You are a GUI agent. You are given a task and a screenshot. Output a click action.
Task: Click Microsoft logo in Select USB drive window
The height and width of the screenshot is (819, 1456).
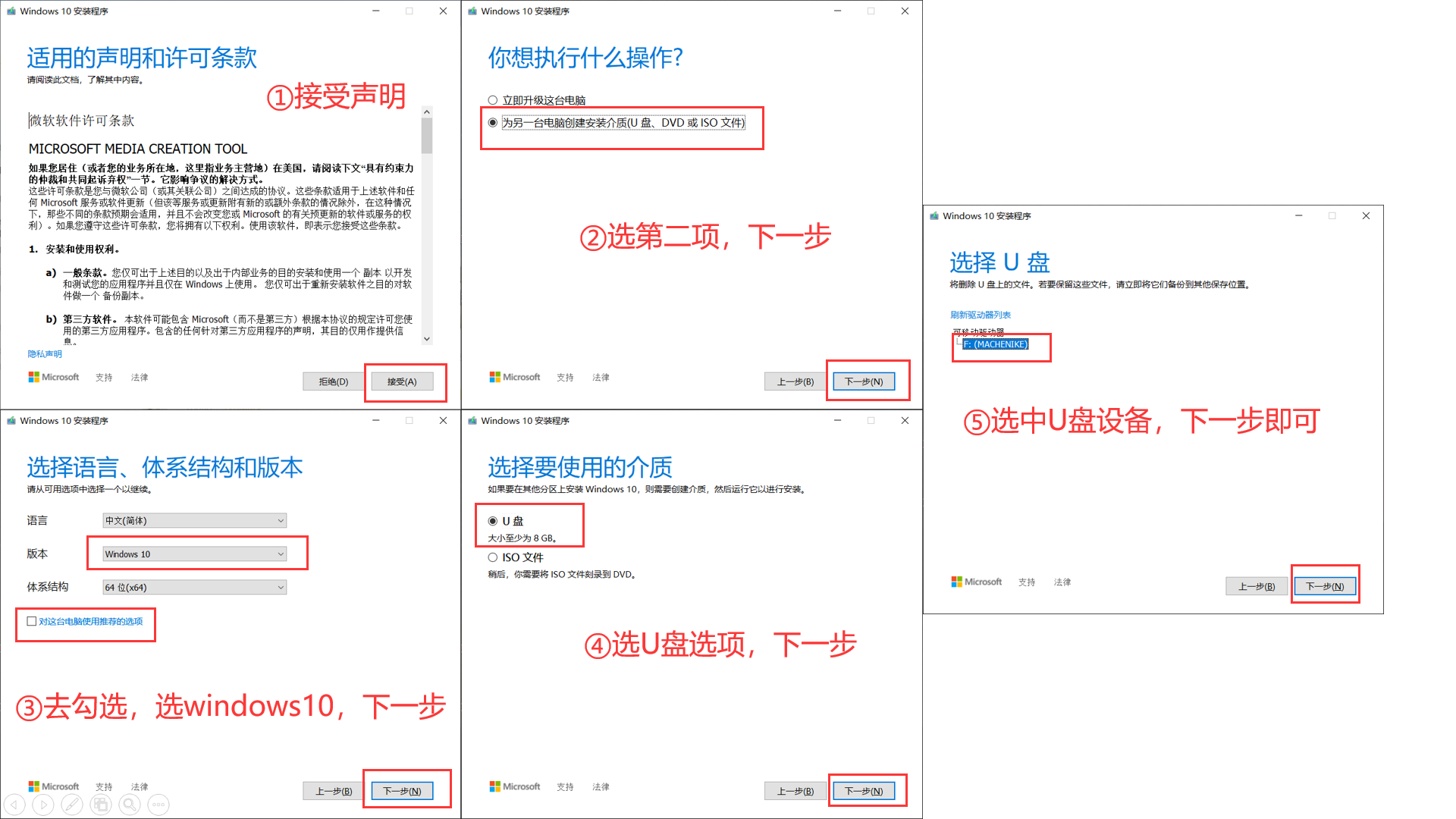click(x=976, y=582)
